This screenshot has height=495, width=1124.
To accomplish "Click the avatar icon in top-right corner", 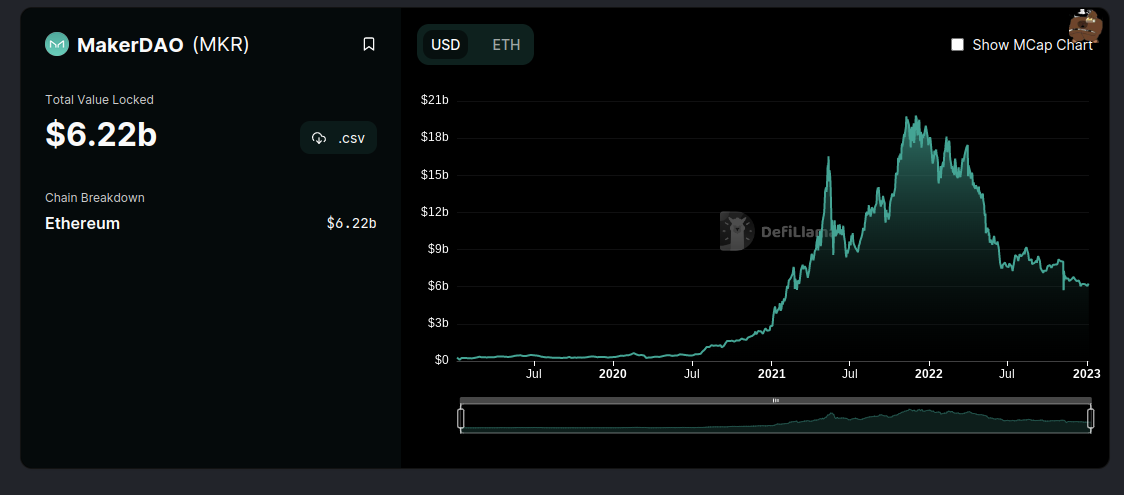I will click(x=1085, y=27).
